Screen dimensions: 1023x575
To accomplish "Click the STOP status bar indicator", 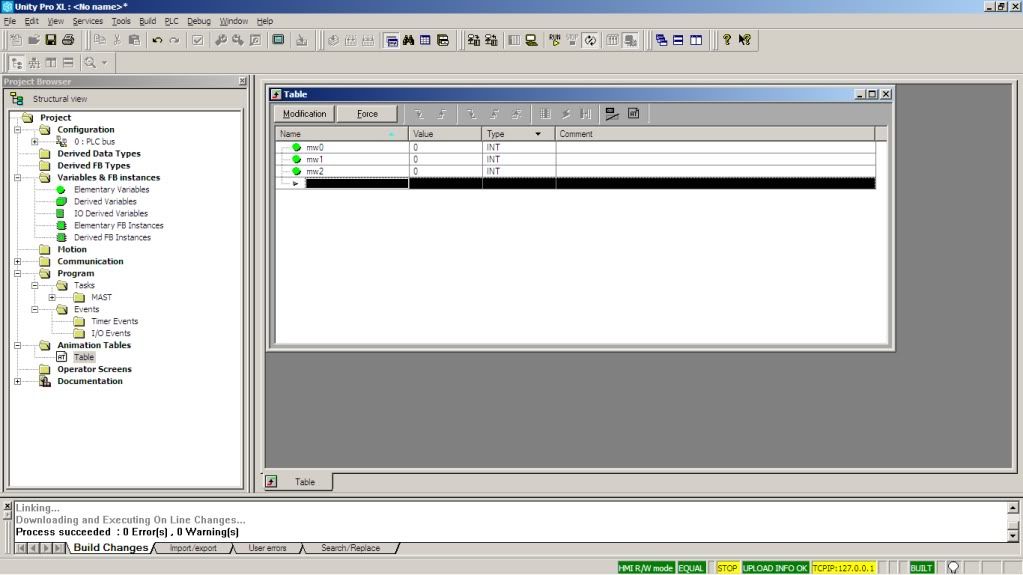I will coord(727,568).
